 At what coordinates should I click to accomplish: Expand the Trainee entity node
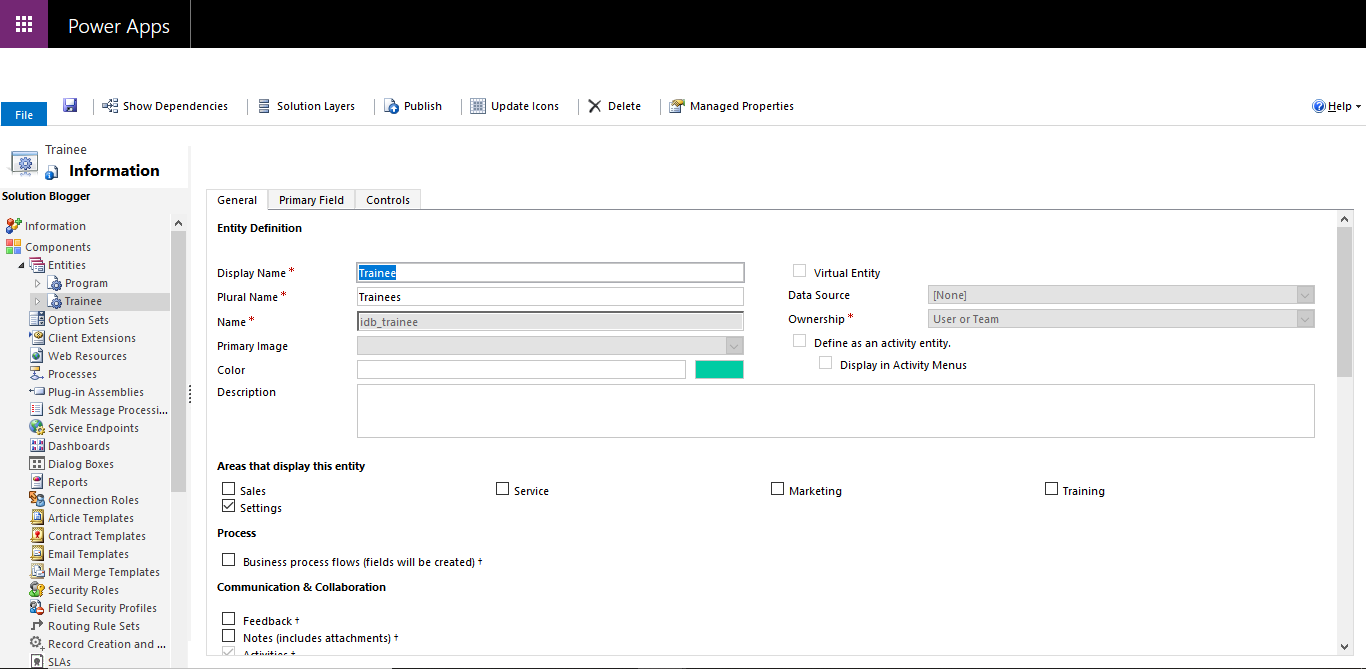[38, 301]
